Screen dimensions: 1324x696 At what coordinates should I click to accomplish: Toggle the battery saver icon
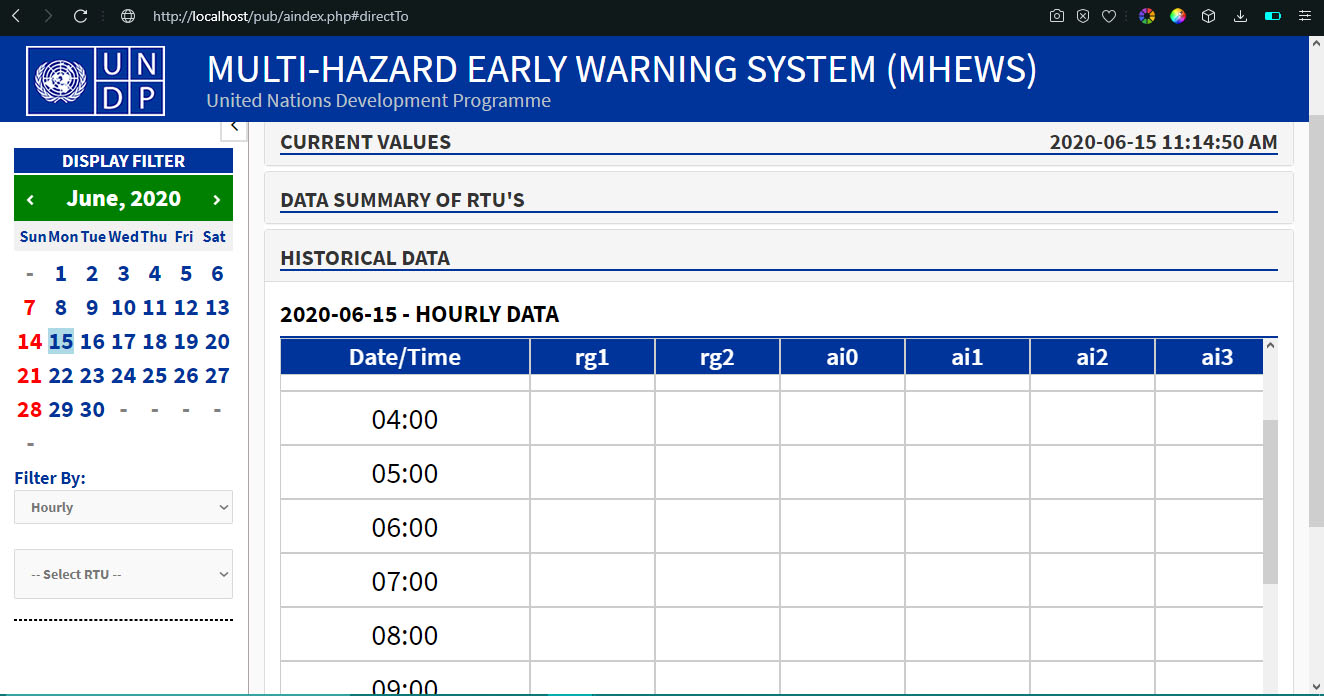1272,16
